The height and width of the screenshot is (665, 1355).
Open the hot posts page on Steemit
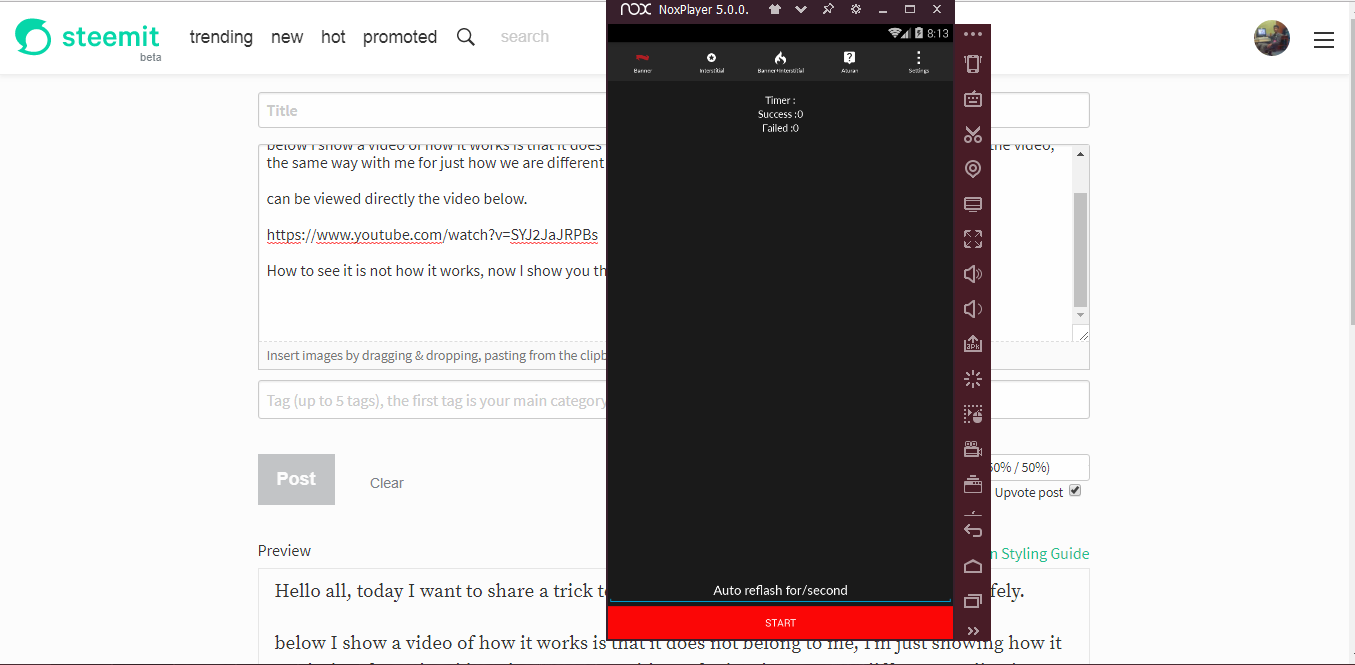tap(333, 37)
